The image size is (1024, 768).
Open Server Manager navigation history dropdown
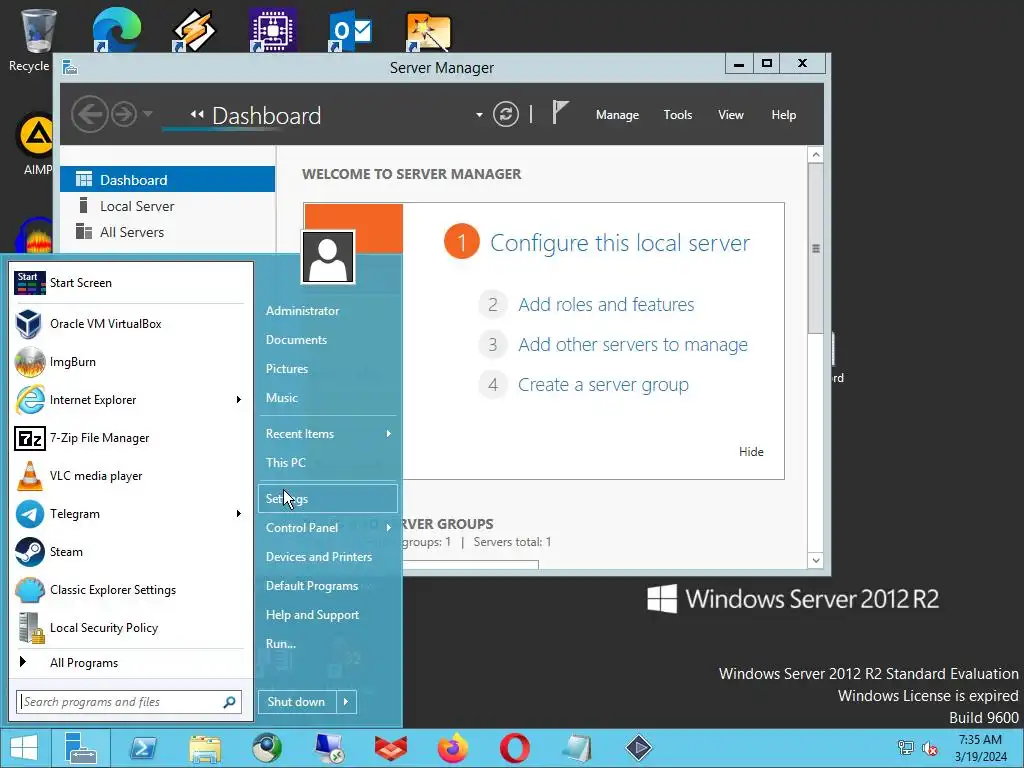click(x=148, y=114)
